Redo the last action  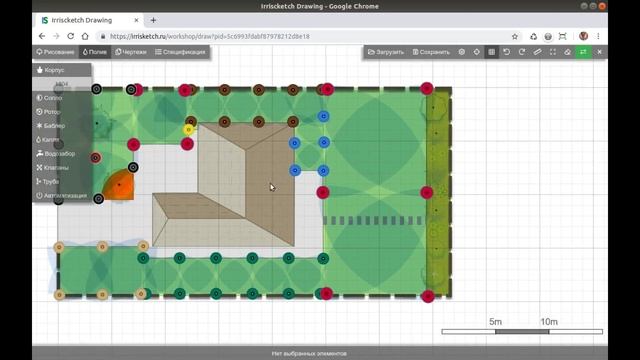point(522,52)
